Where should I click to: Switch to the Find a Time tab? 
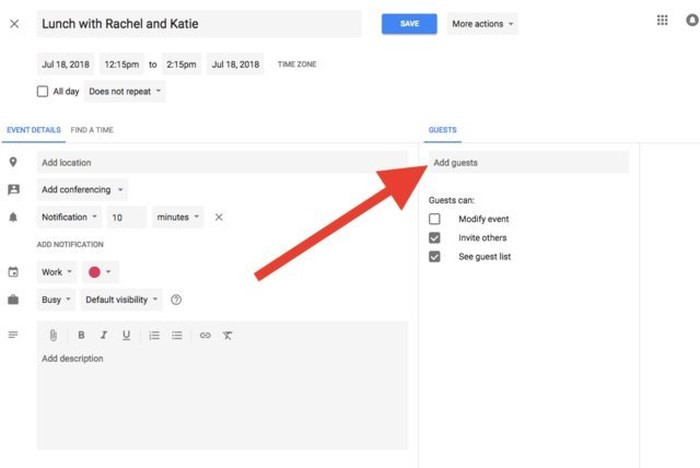click(91, 130)
